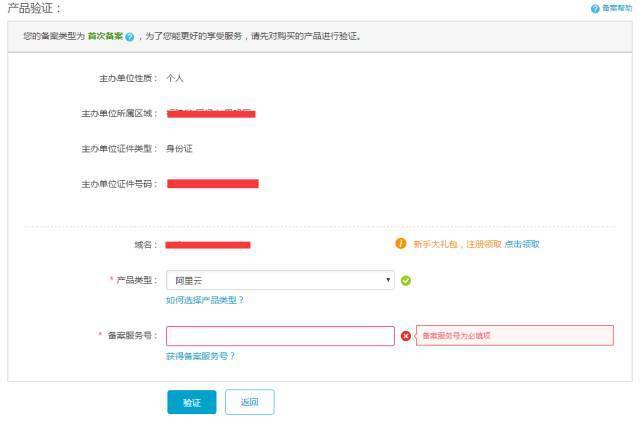Screen dimensions: 640x421
Task: Focus the 备案服务号 input field
Action: (x=280, y=336)
